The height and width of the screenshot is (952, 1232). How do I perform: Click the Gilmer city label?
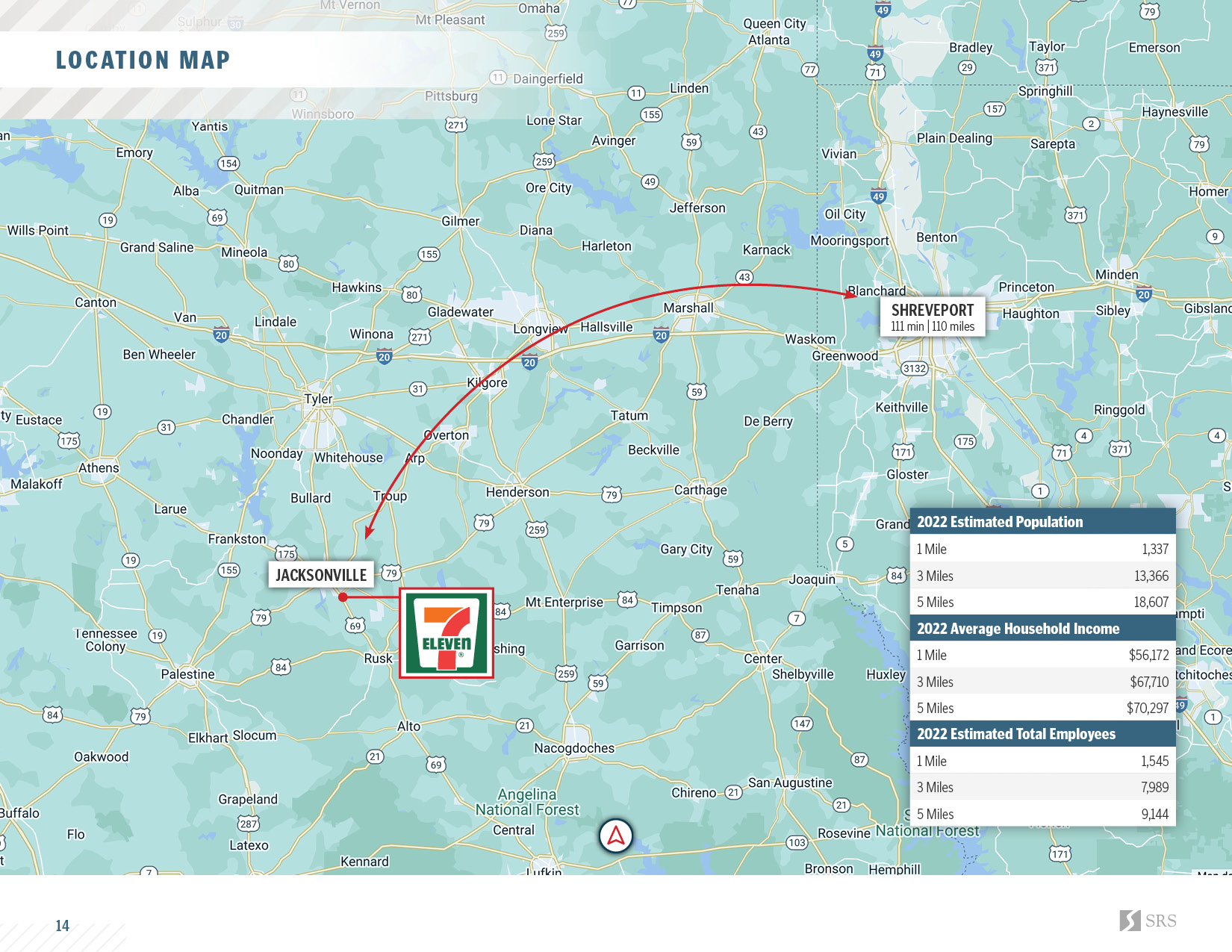[x=461, y=221]
